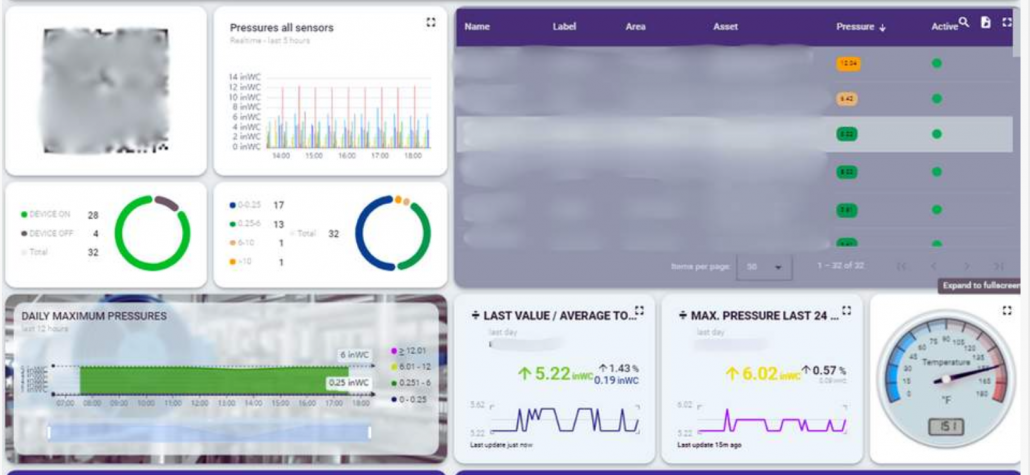Expand Max. Pressure Last 24 widget fullscreen
The image size is (1030, 475).
(846, 311)
